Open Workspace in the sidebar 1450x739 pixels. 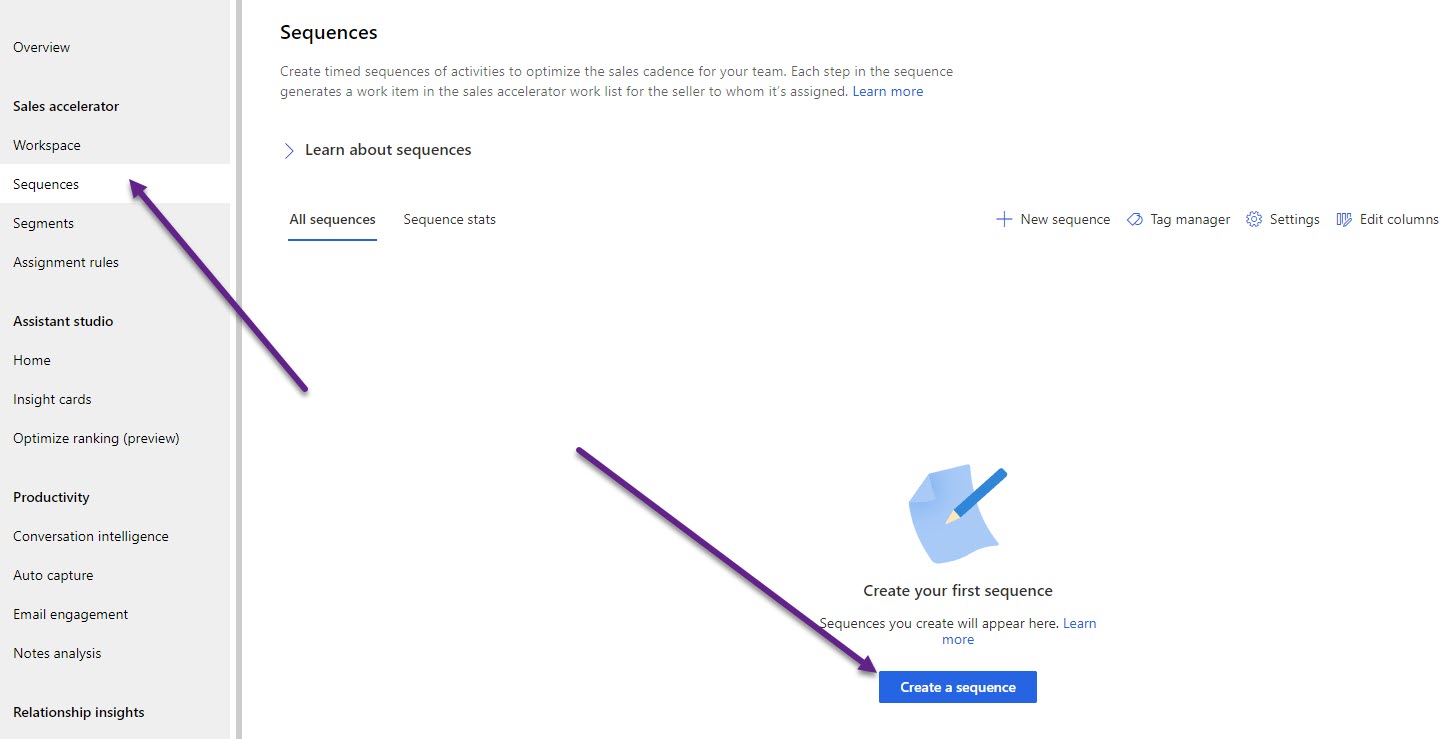tap(47, 145)
